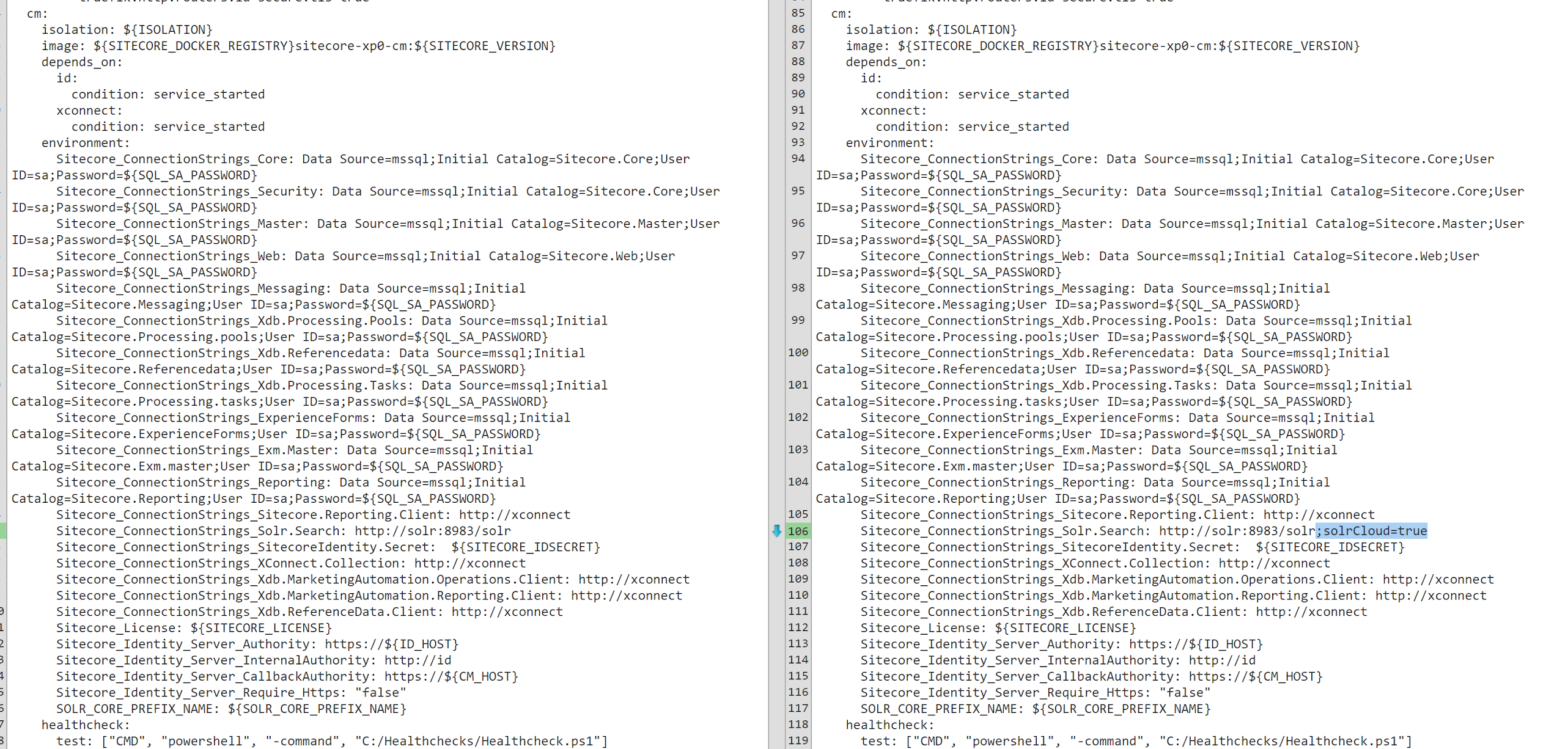Image resolution: width=1568 pixels, height=749 pixels.
Task: Click the ConnectionStrings_Web line on line 97
Action: (1148, 264)
